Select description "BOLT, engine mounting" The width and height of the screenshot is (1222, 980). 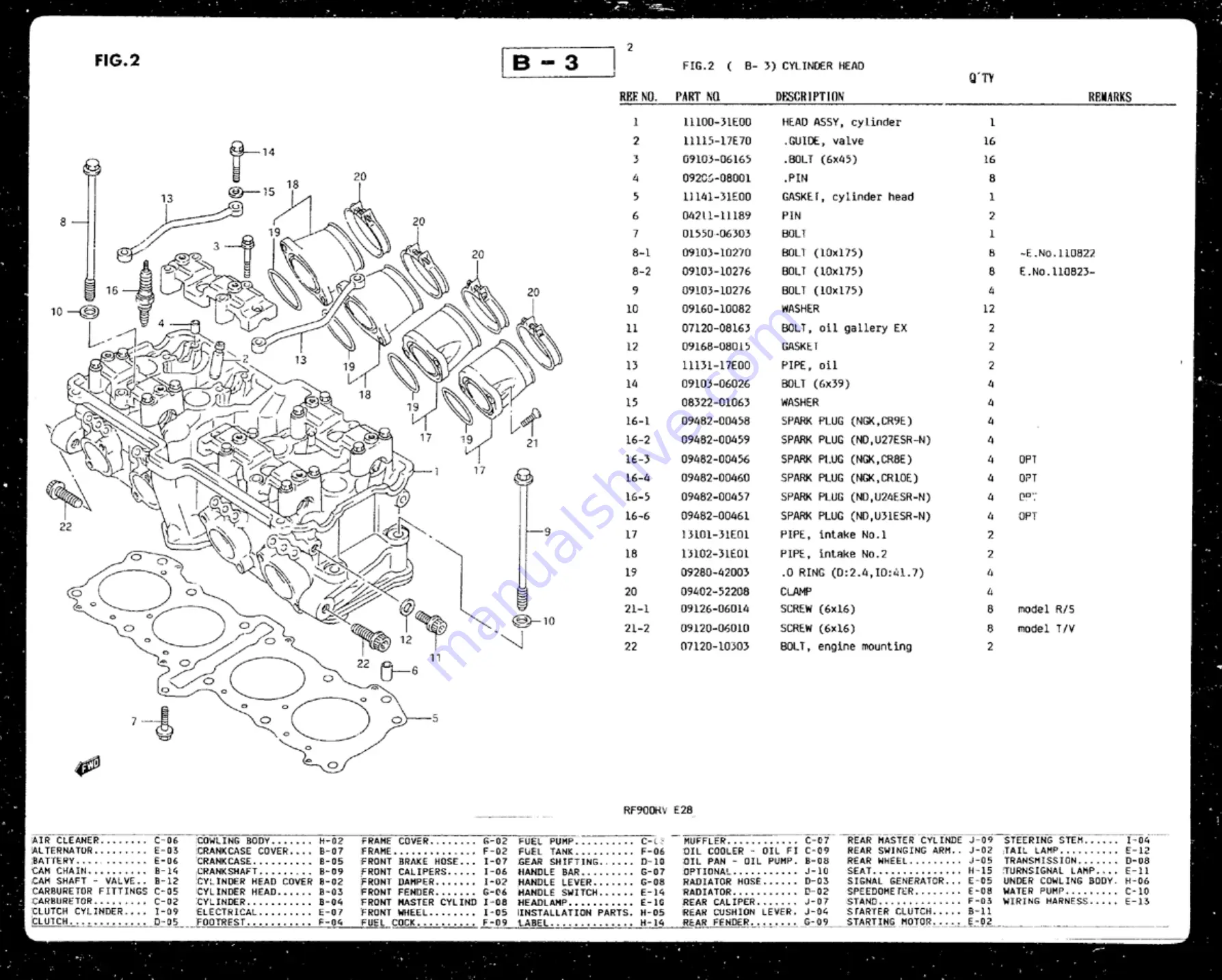point(846,647)
